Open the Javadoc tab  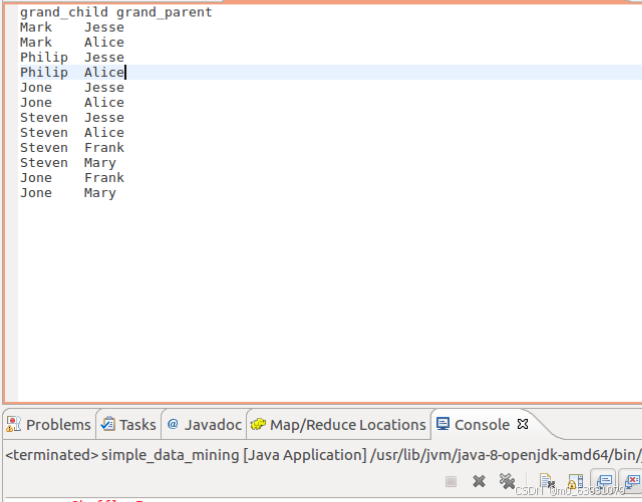click(x=204, y=425)
